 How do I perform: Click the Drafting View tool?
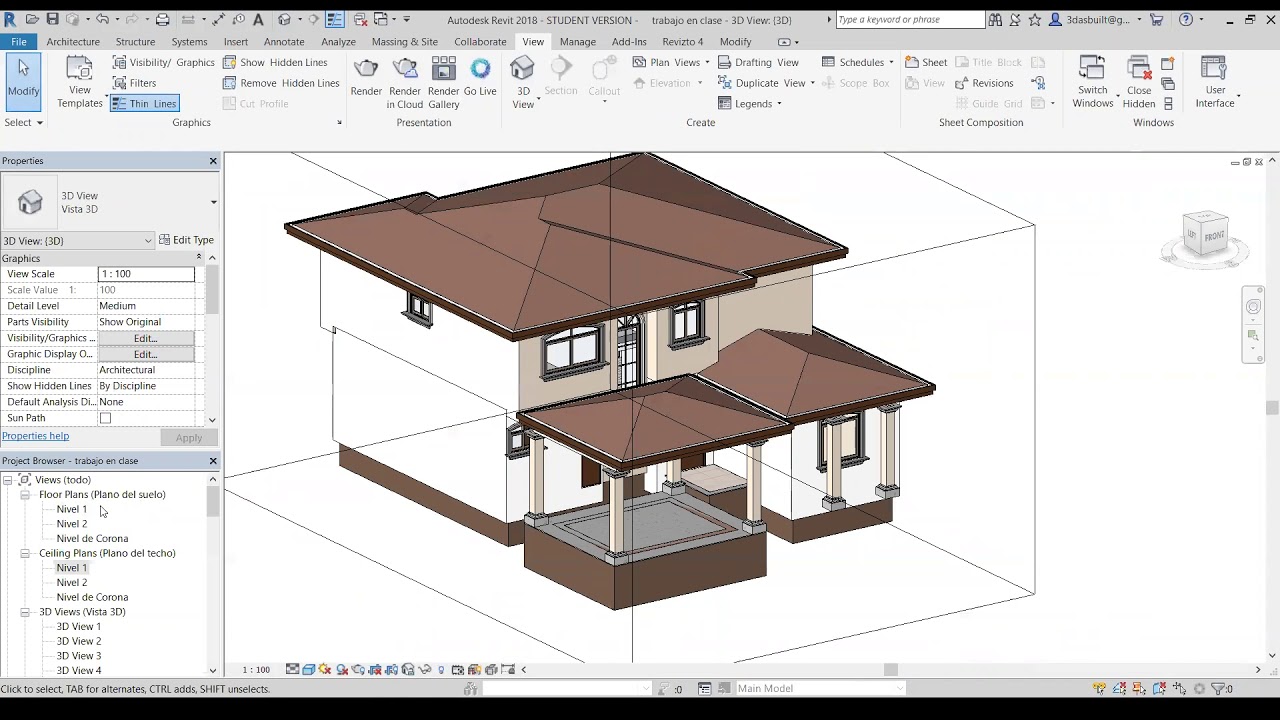758,62
